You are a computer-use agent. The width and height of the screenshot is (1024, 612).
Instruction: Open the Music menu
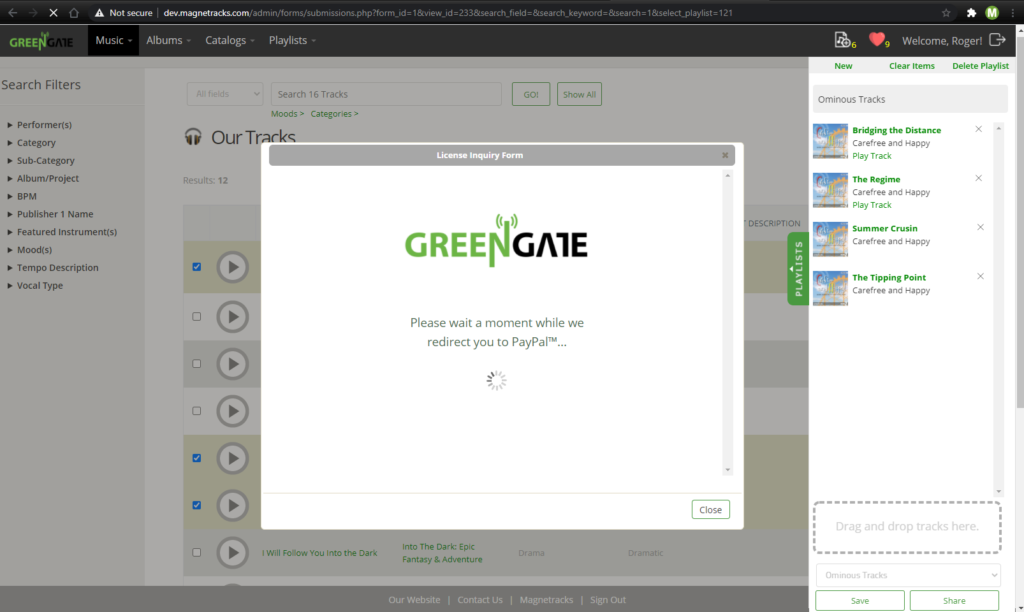114,40
